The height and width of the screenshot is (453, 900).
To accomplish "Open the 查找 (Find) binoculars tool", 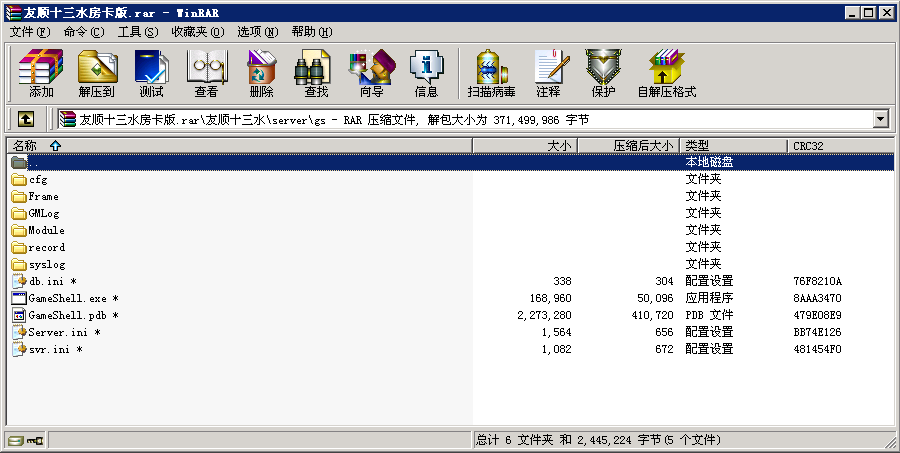I will pyautogui.click(x=316, y=74).
